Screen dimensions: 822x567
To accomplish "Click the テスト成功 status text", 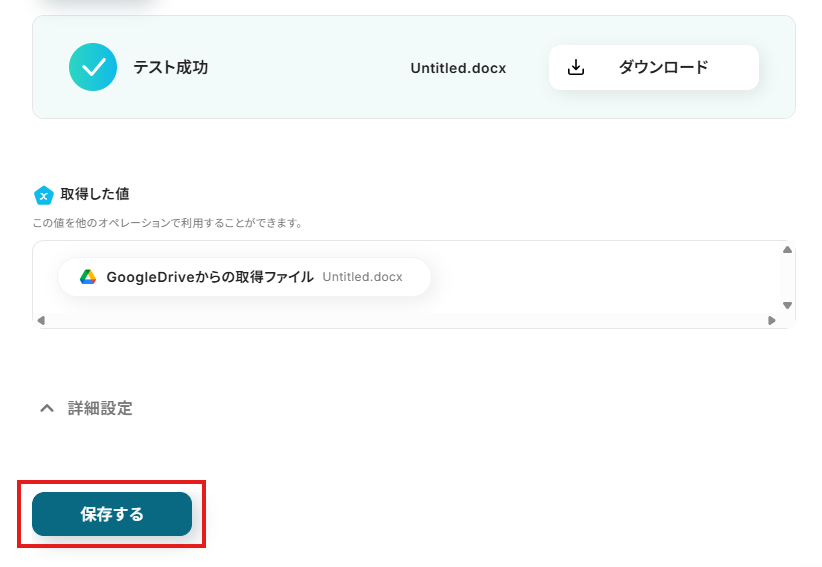I will pos(170,67).
